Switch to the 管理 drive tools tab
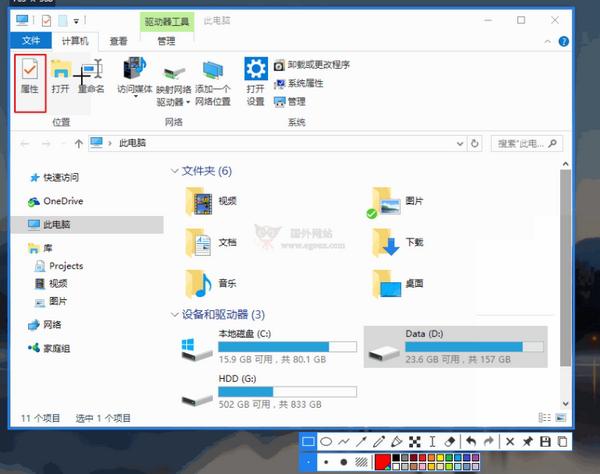The height and width of the screenshot is (474, 600). [x=166, y=41]
